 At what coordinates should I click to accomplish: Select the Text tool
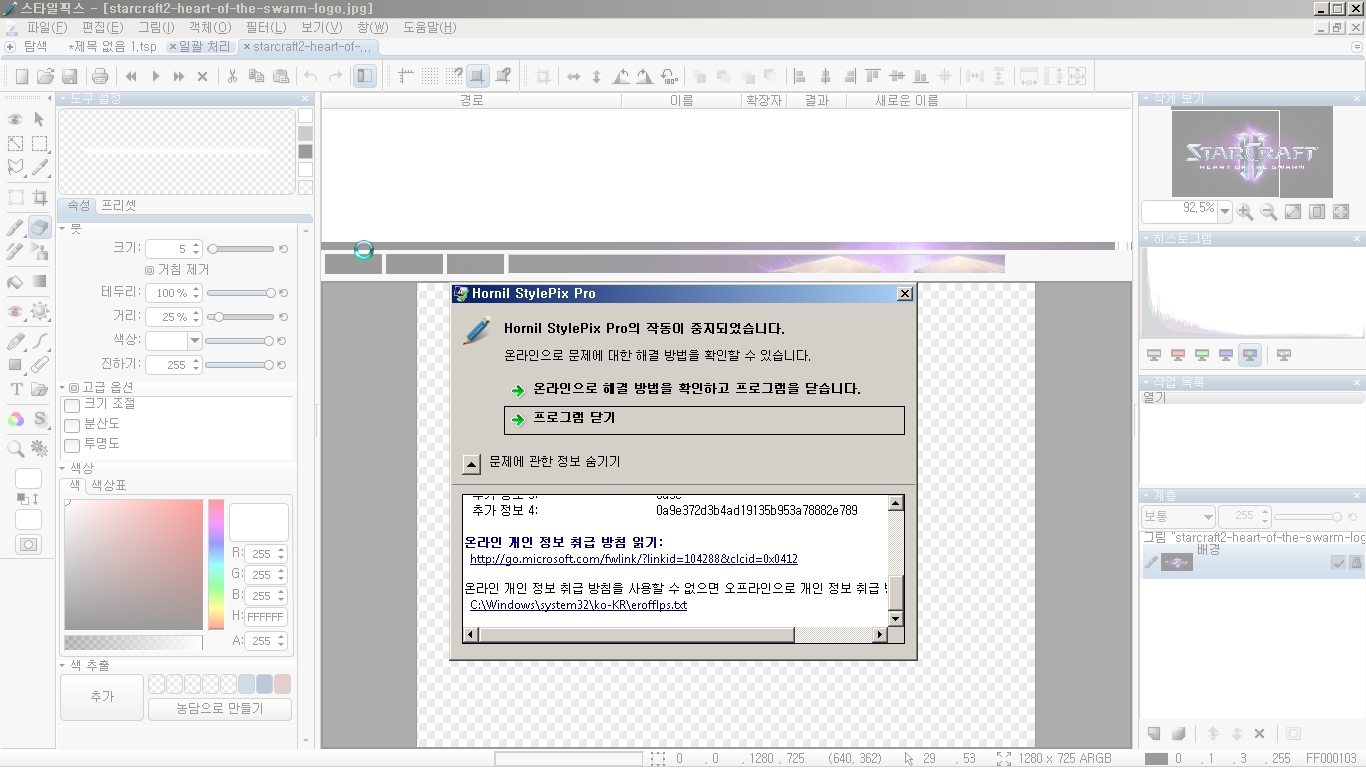coord(15,390)
